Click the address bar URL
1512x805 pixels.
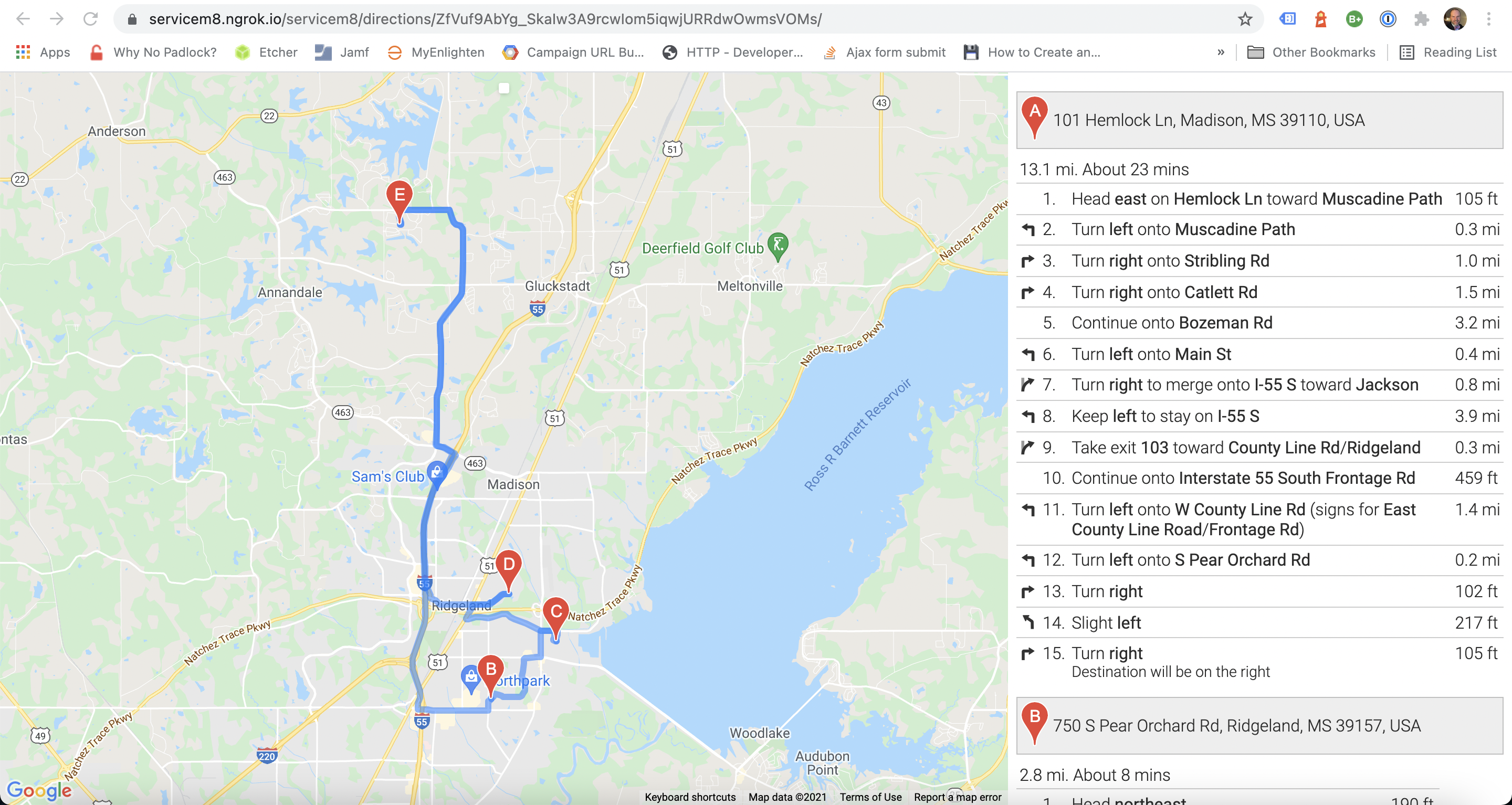485,19
